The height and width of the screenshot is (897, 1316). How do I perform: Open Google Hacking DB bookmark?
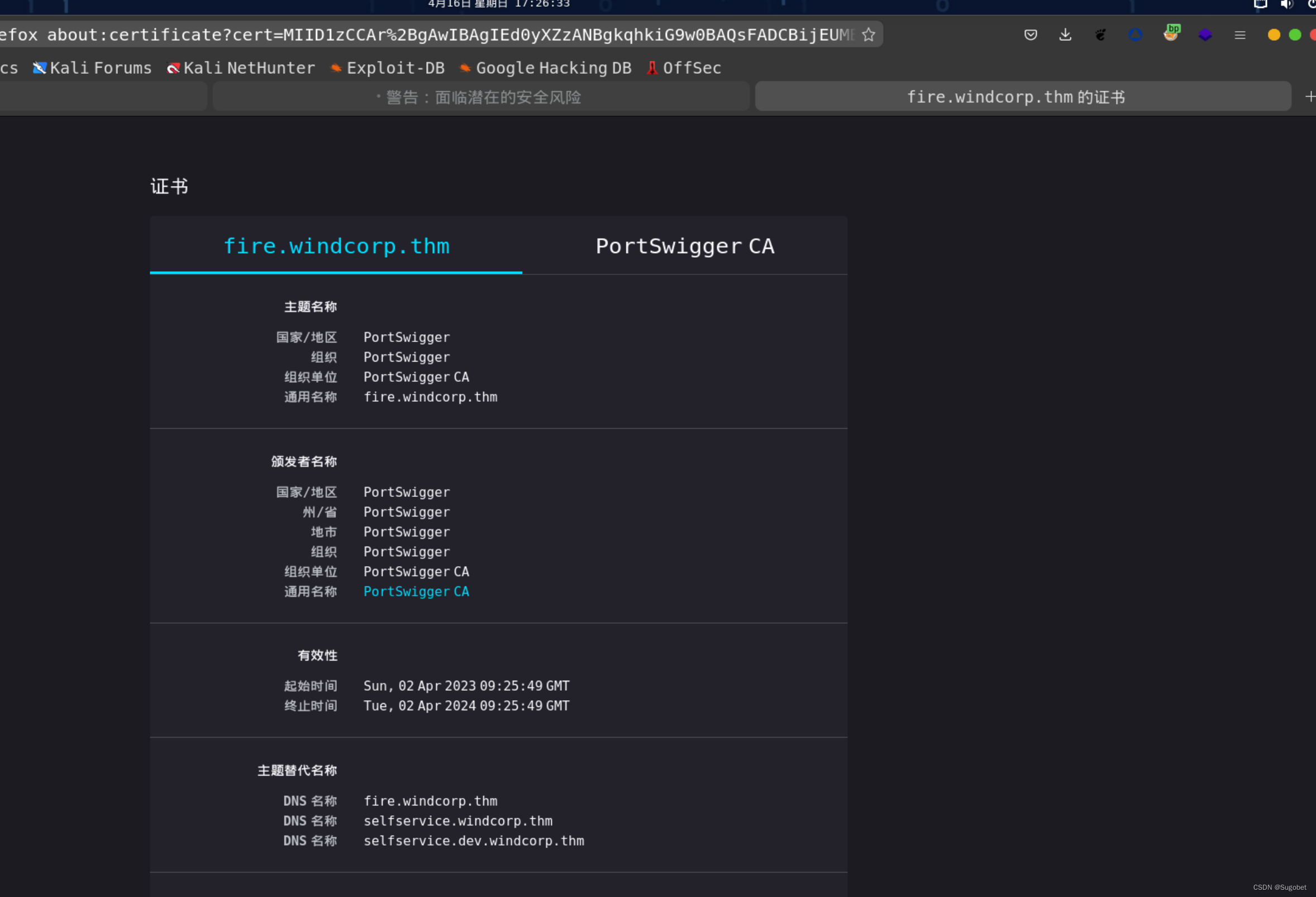(545, 68)
